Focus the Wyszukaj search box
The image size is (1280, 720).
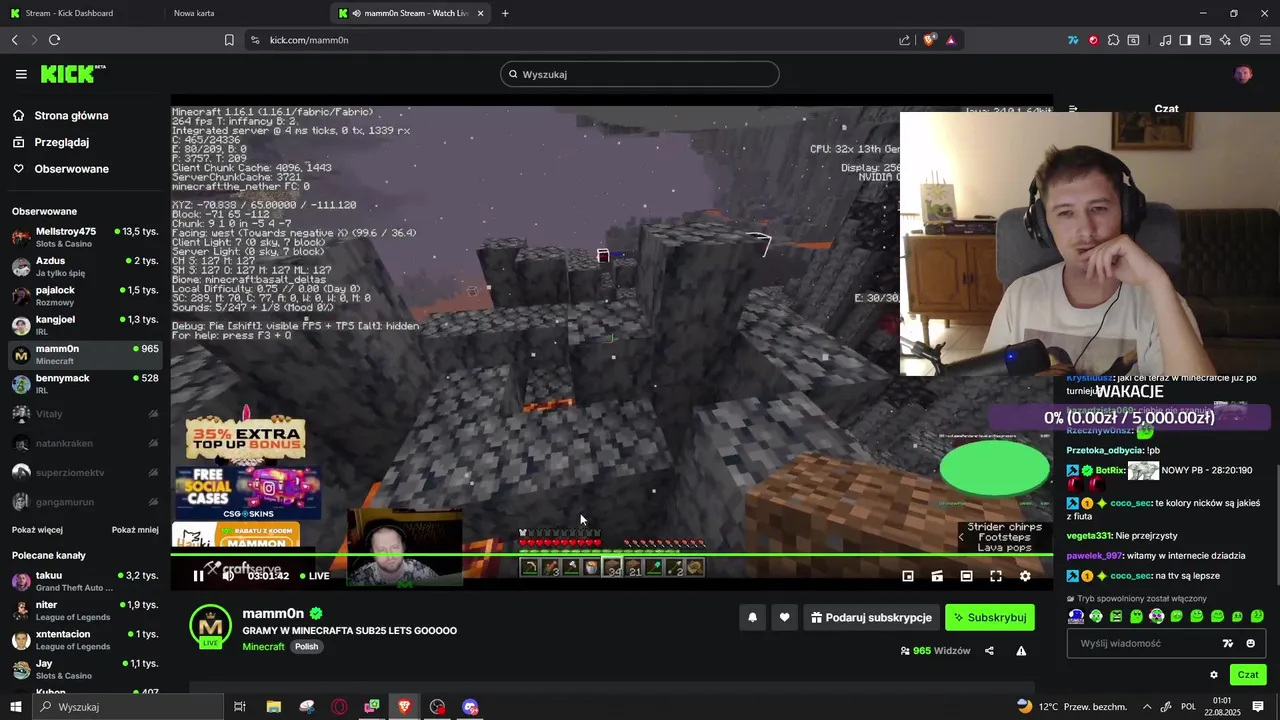pos(640,74)
